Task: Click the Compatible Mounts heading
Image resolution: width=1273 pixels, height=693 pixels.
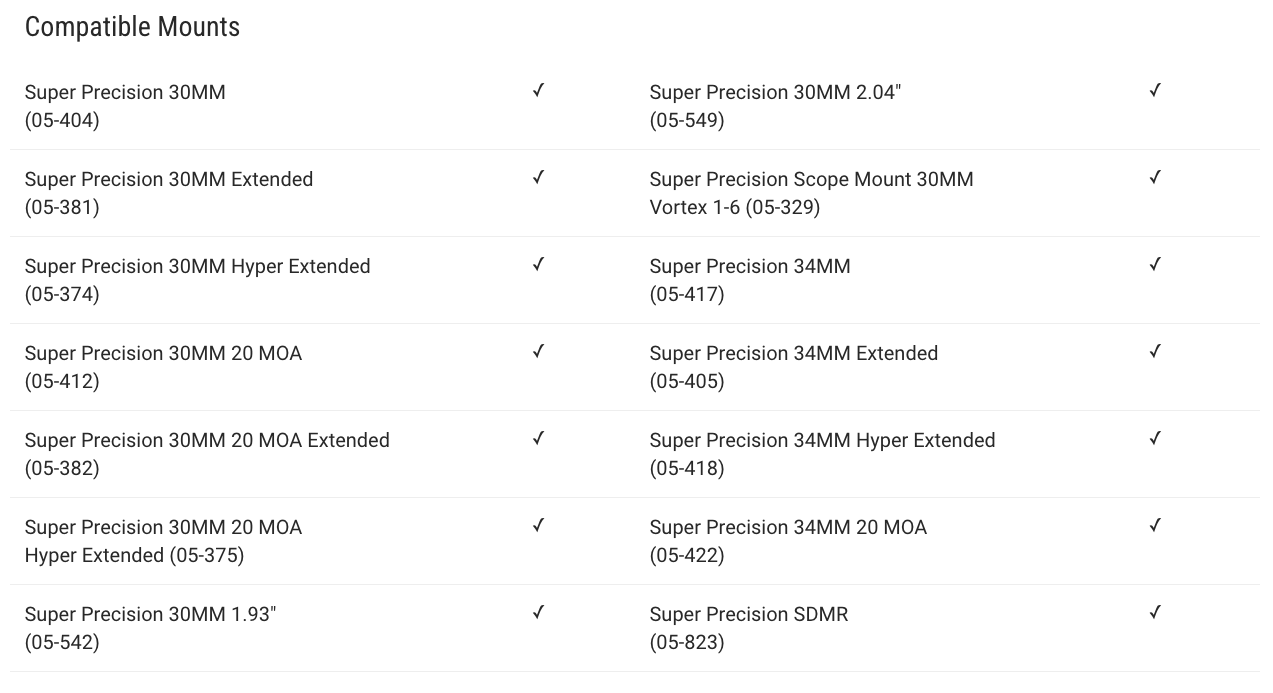Action: (x=132, y=27)
